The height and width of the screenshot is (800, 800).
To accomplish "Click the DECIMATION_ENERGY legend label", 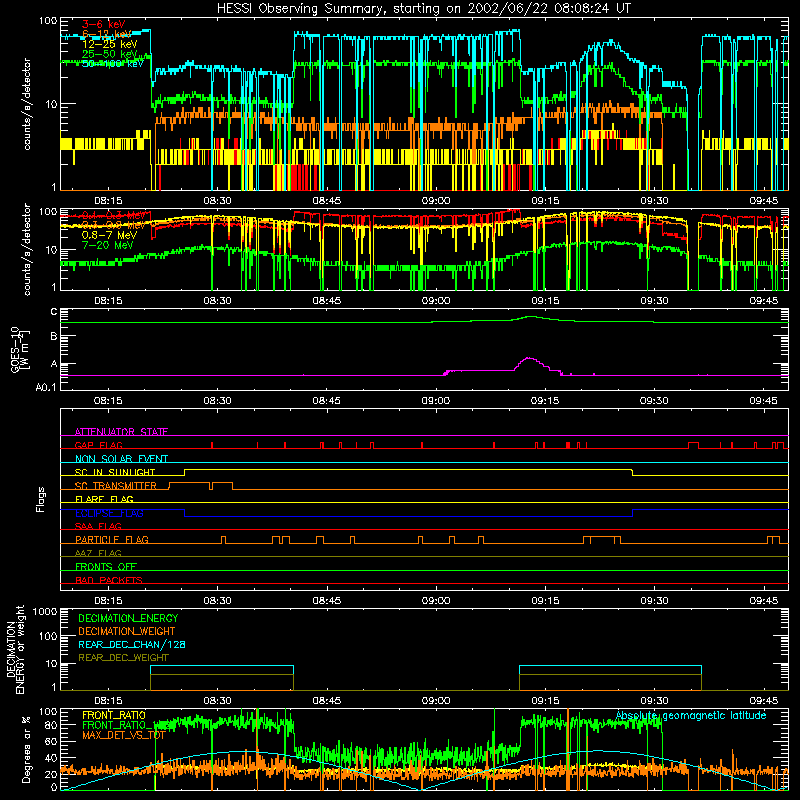I will coord(128,618).
